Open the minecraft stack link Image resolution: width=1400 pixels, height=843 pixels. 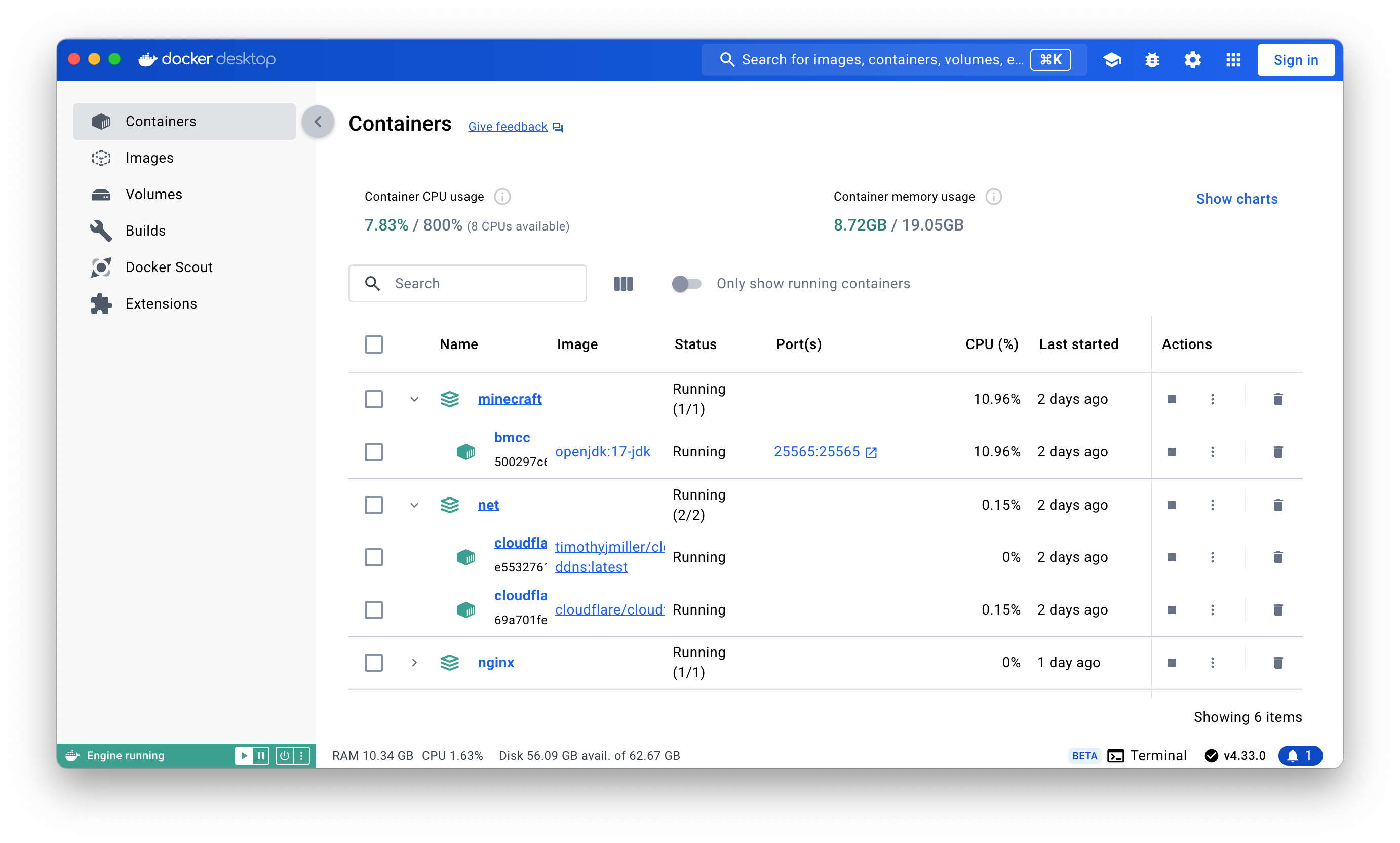click(x=510, y=399)
